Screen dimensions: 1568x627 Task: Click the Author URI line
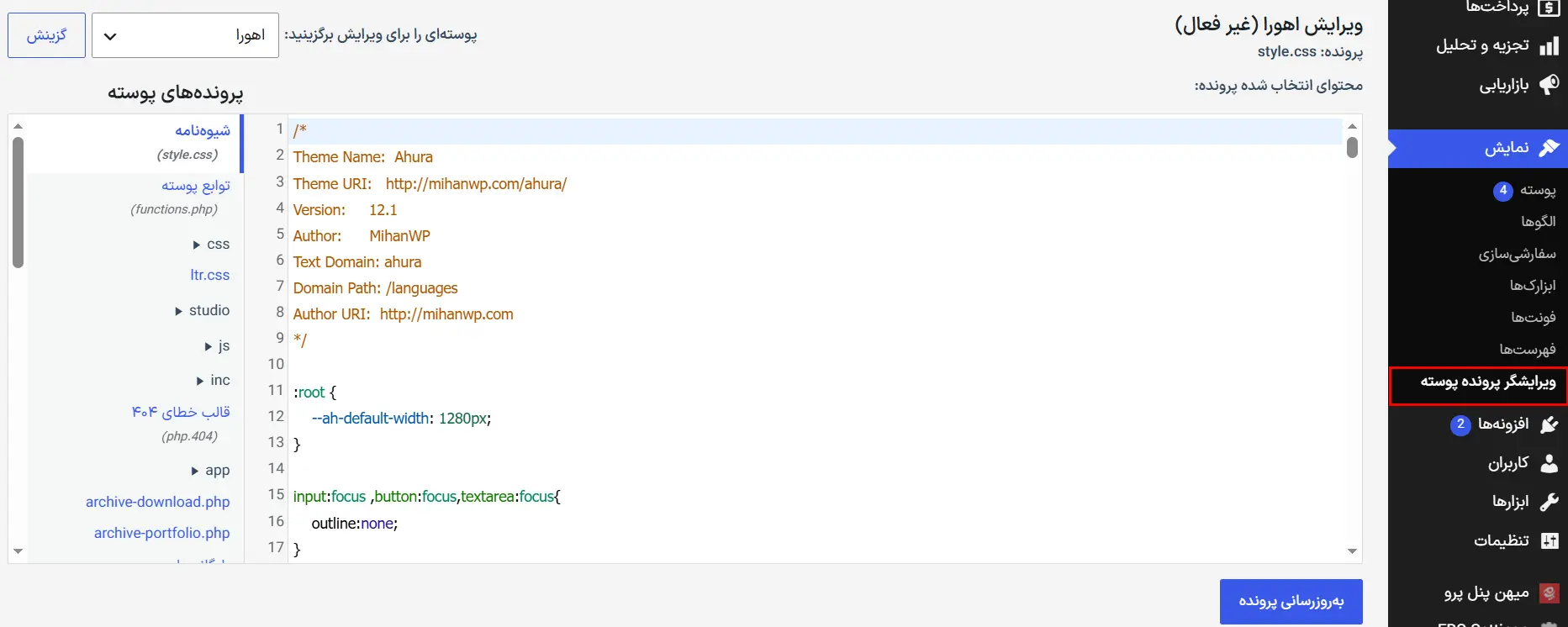pos(403,314)
